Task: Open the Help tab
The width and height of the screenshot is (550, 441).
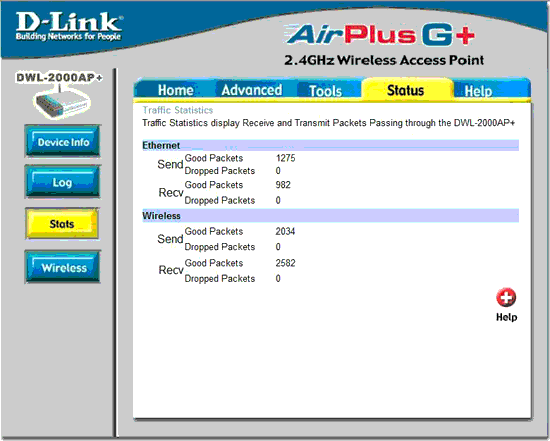Action: pyautogui.click(x=478, y=91)
